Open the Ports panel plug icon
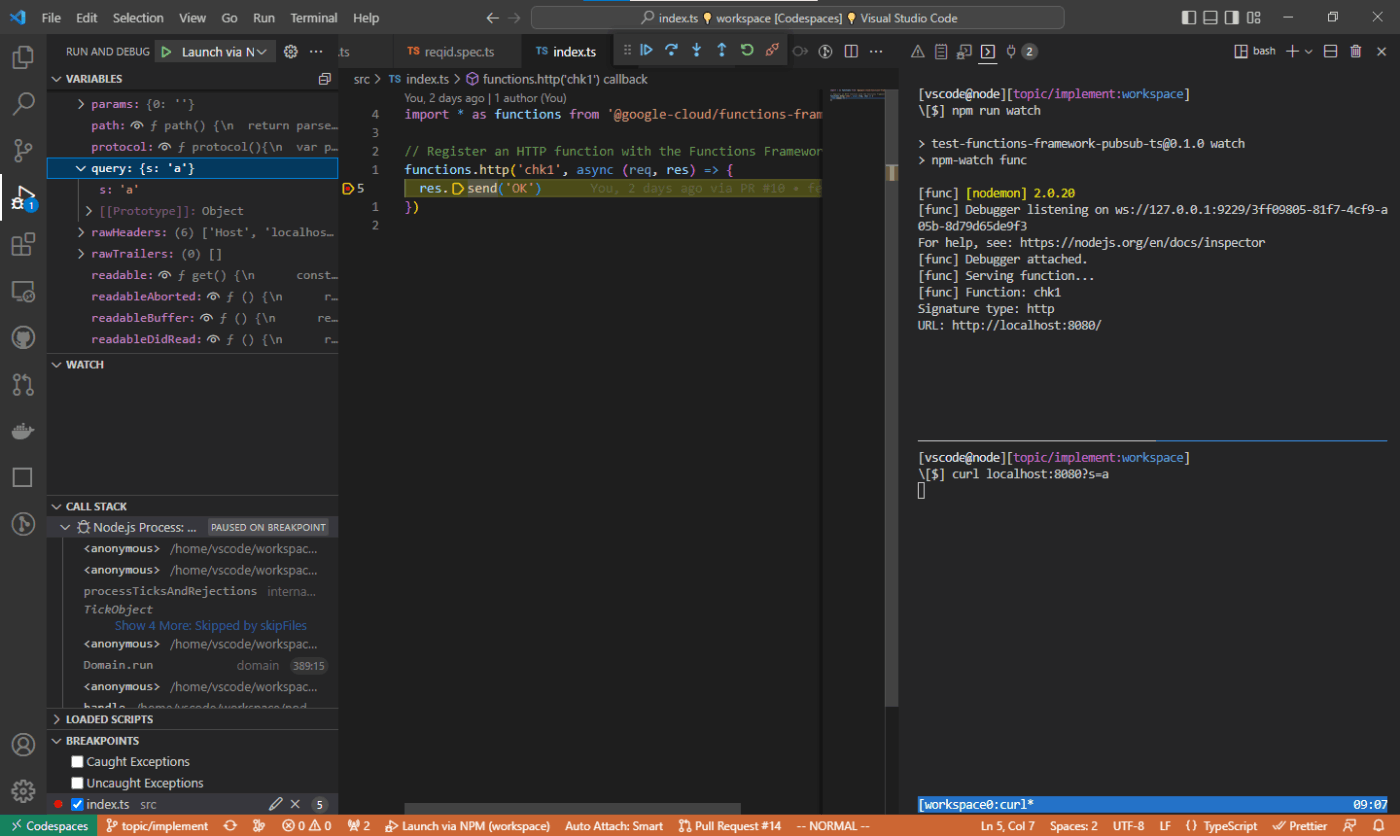Screen dimensions: 1400x836 click(1011, 51)
